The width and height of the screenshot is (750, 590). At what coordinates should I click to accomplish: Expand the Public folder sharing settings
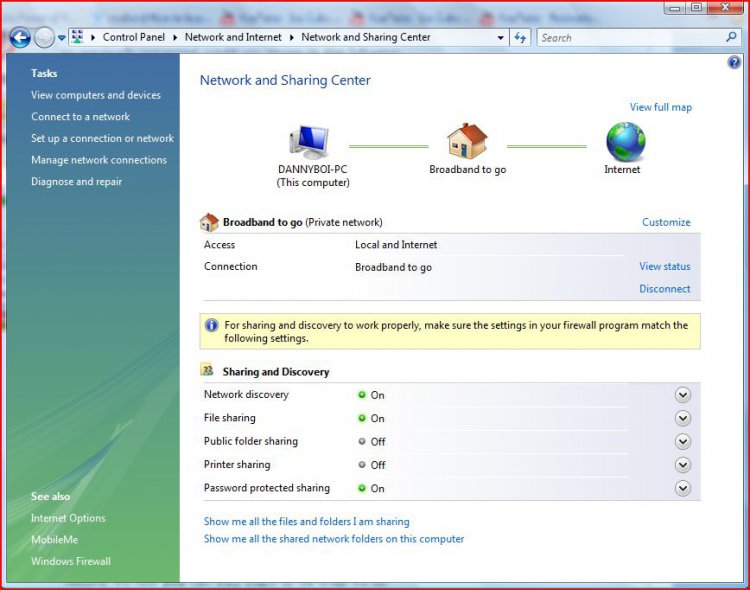(683, 442)
